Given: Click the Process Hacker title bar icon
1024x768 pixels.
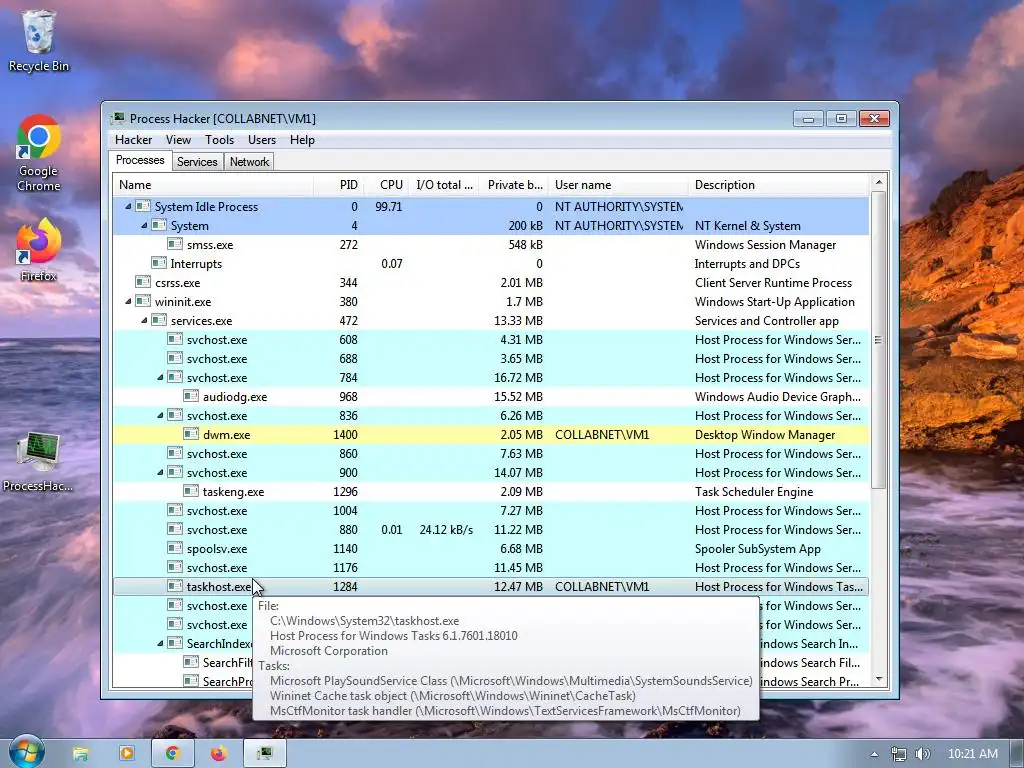Looking at the screenshot, I should [x=118, y=118].
